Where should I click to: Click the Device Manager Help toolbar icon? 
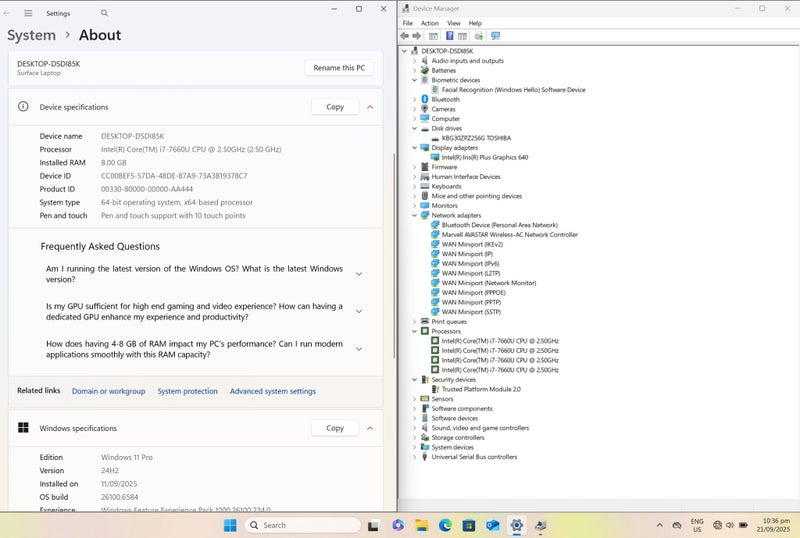[449, 36]
